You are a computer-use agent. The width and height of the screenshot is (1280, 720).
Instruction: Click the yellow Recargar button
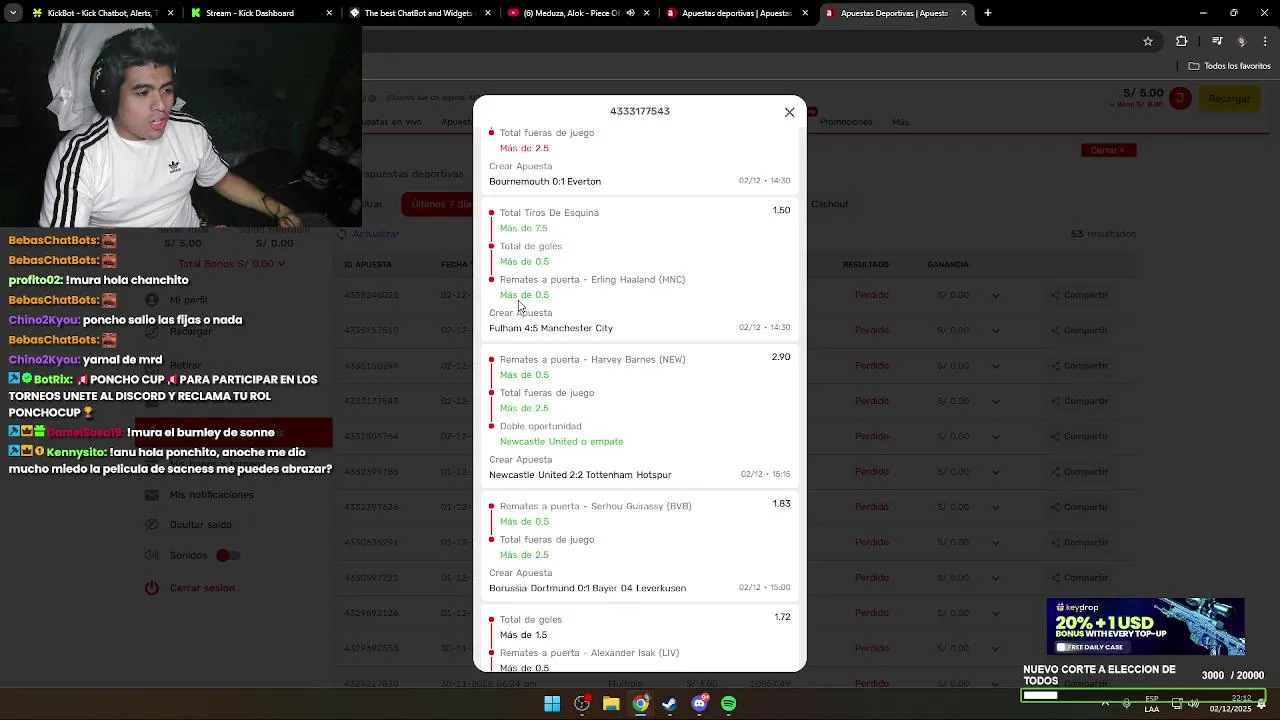point(1229,98)
